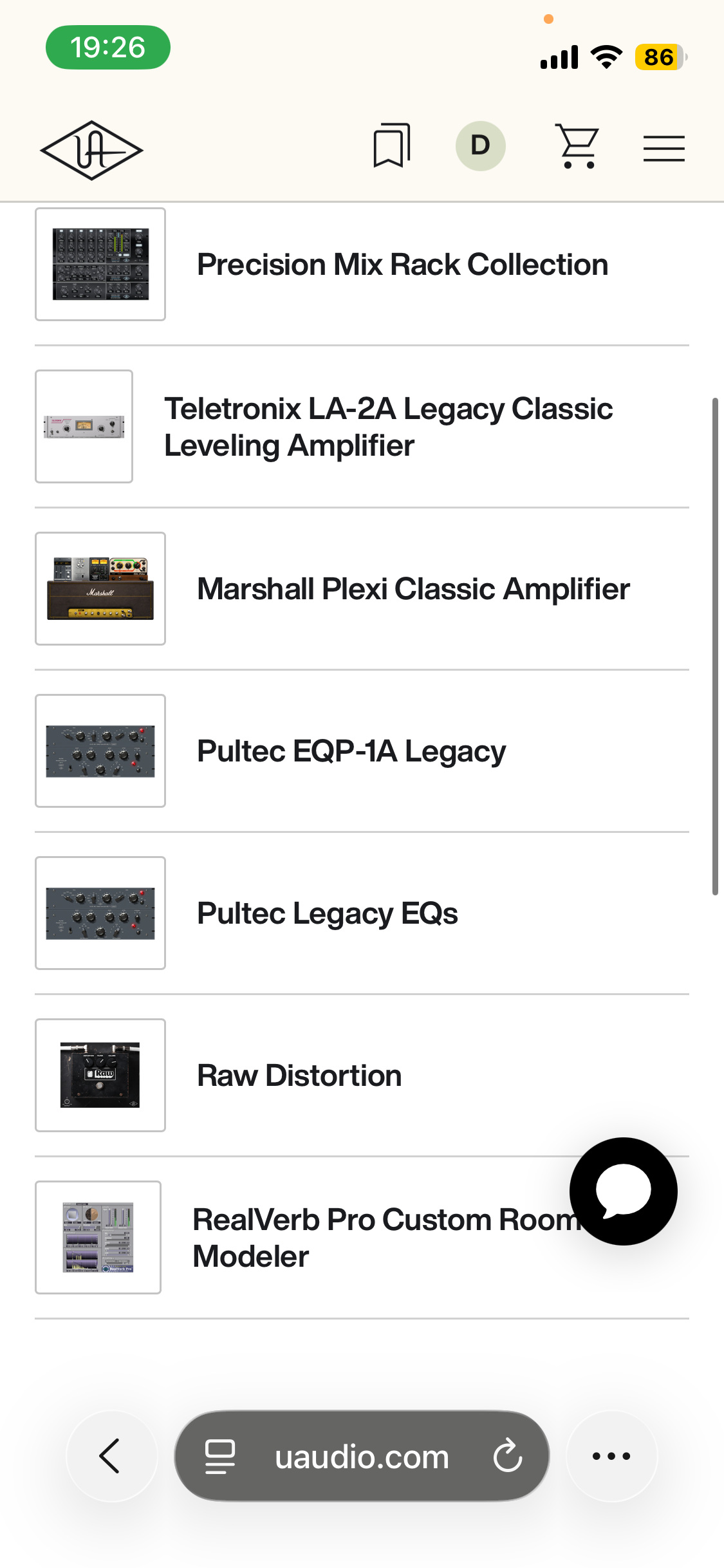Open the browser more options menu
Viewport: 724px width, 1568px height.
[x=611, y=1456]
